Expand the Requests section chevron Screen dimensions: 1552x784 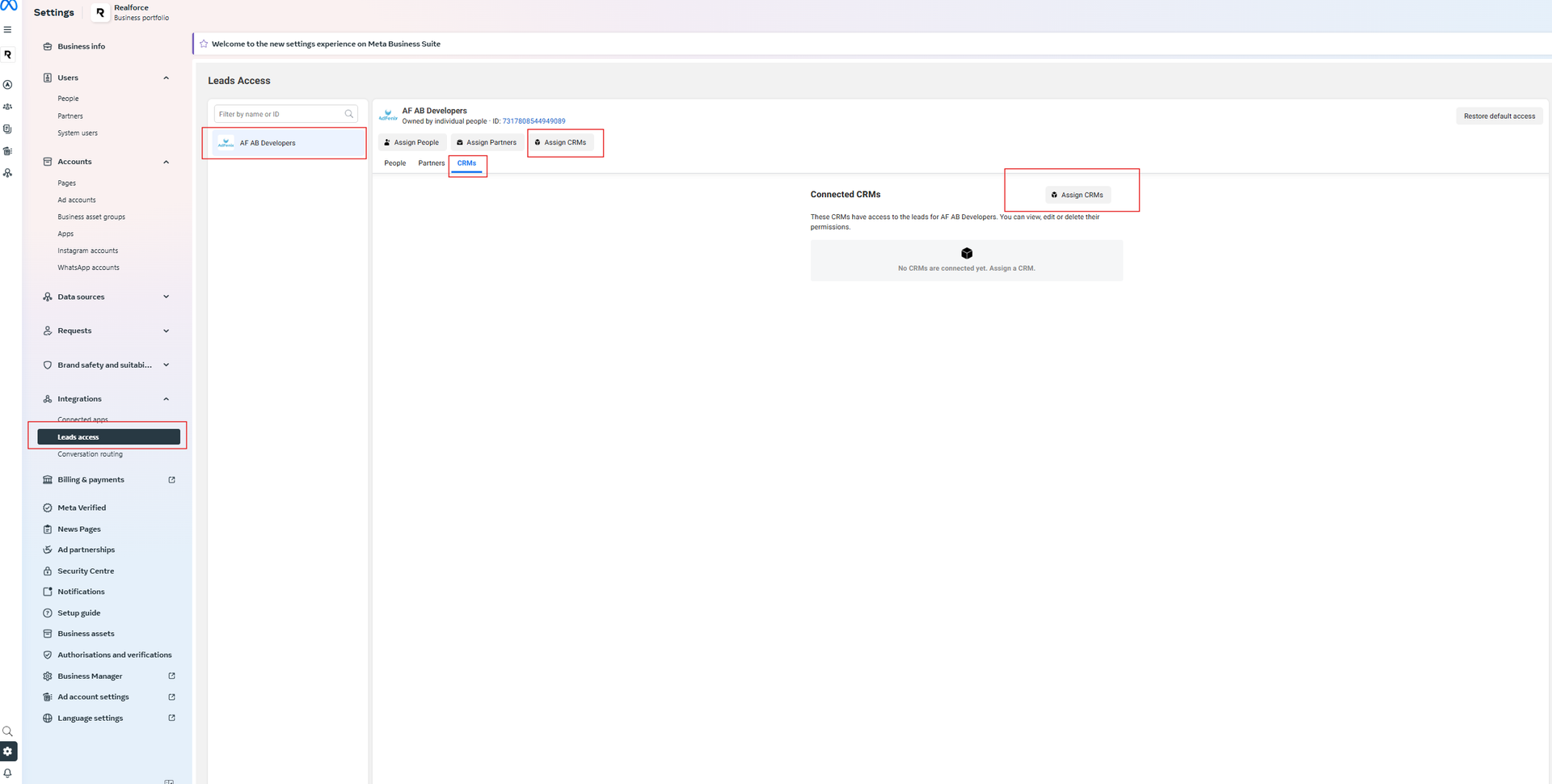tap(167, 331)
